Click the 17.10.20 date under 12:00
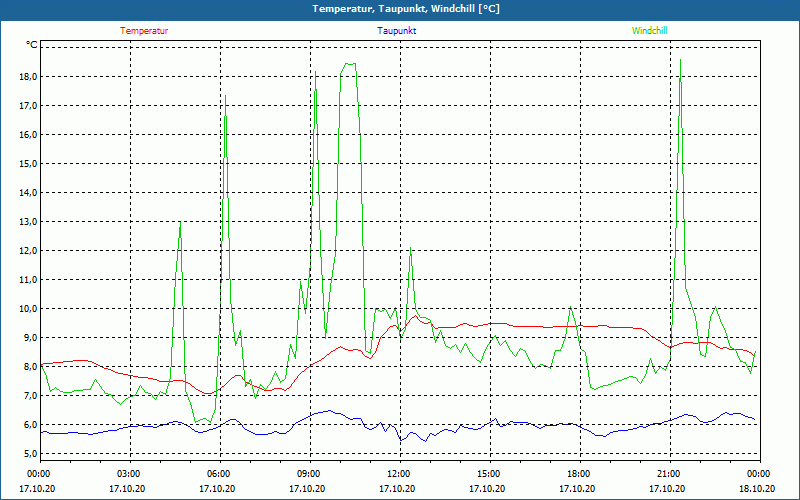The width and height of the screenshot is (800, 500). click(397, 488)
